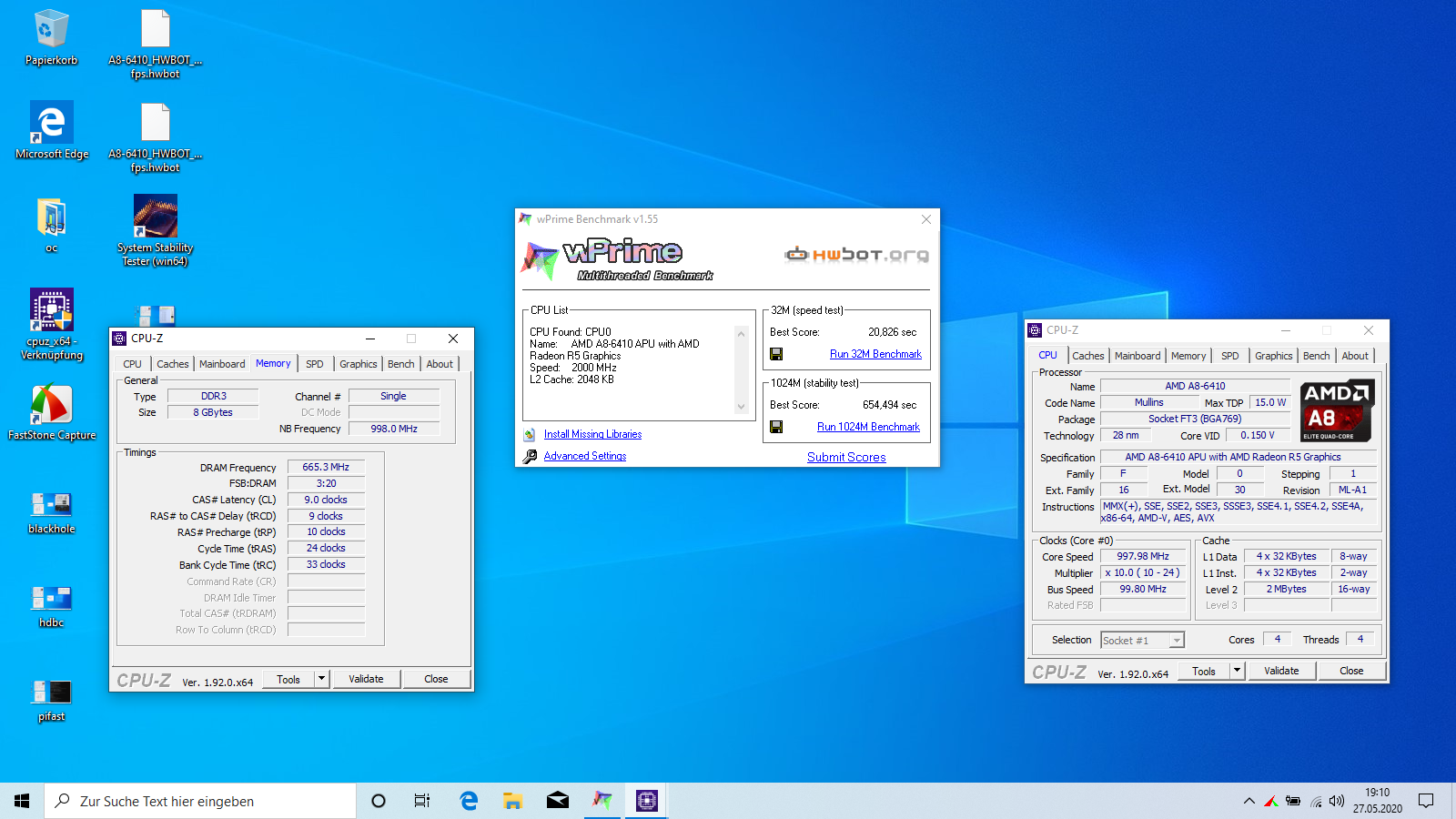Switch to Caches tab in right CPU-Z

pos(1087,356)
